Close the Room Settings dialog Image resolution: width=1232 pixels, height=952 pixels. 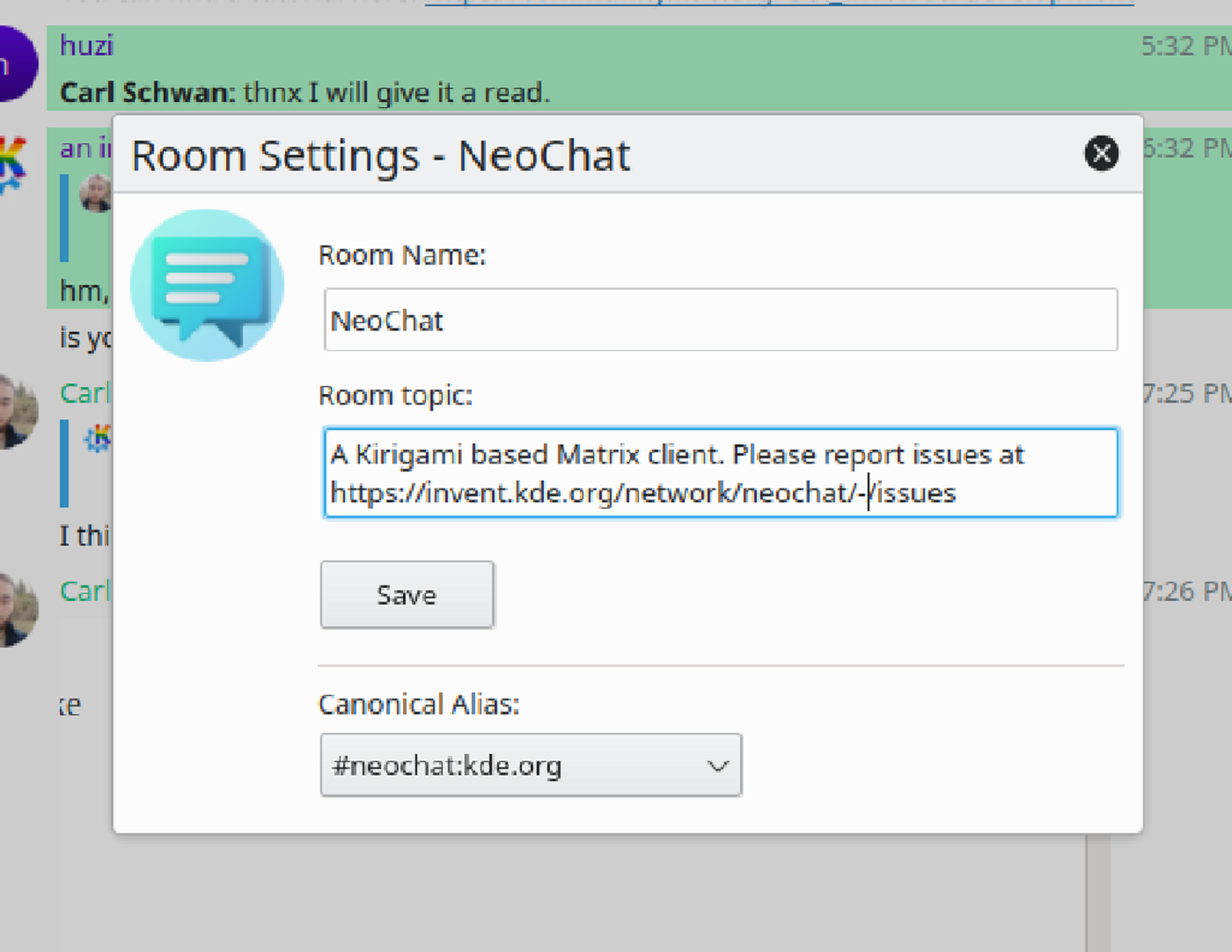pos(1101,154)
